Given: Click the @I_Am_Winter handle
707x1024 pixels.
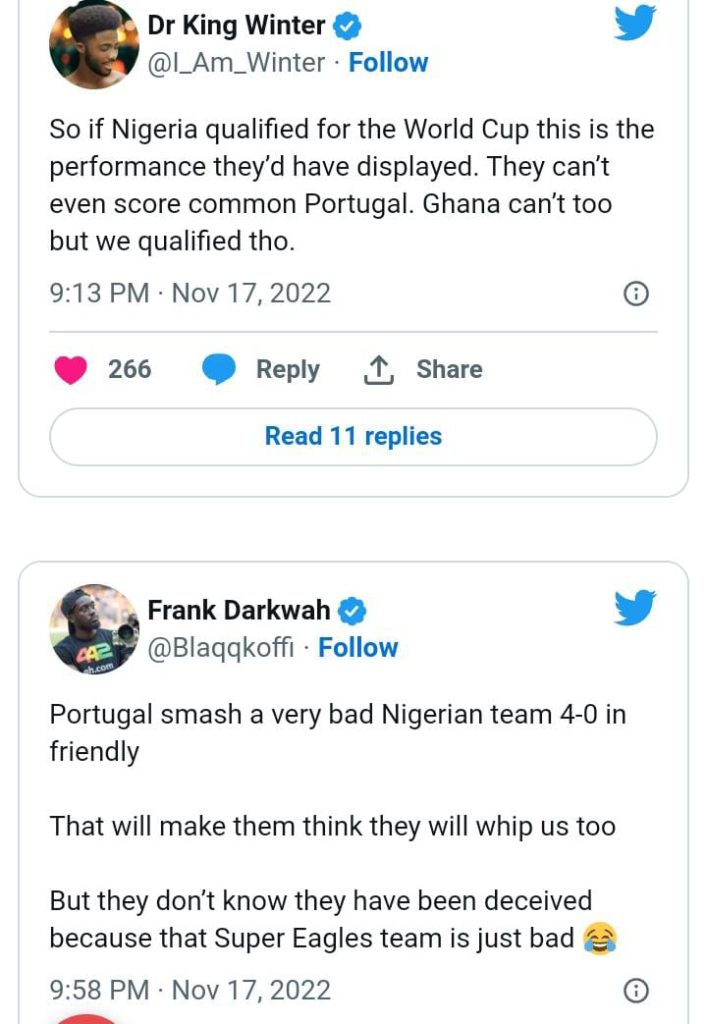Looking at the screenshot, I should click(236, 62).
